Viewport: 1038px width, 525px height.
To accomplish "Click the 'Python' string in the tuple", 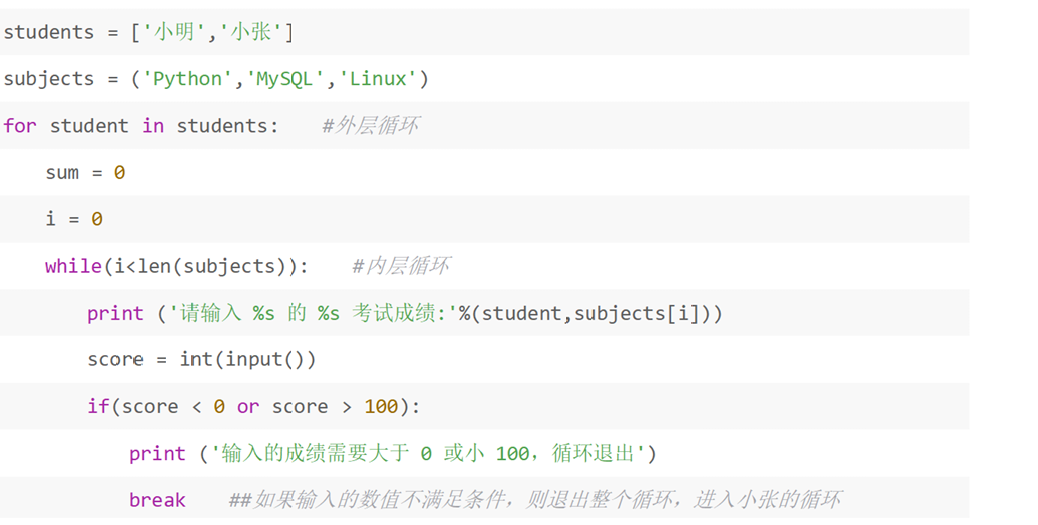I will [187, 79].
